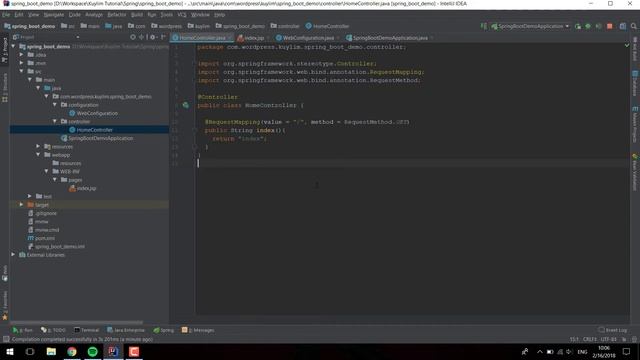Open the Database tool window on right stripe

click(x=635, y=84)
